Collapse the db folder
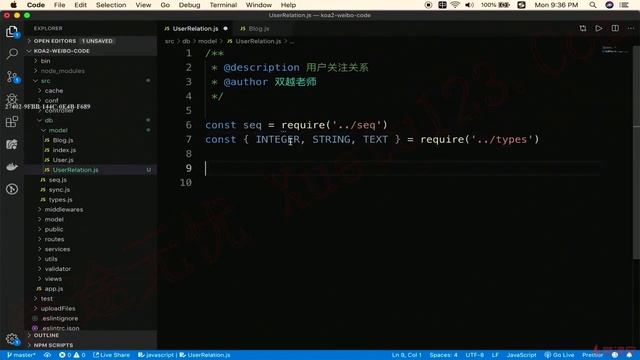 (x=91, y=120)
